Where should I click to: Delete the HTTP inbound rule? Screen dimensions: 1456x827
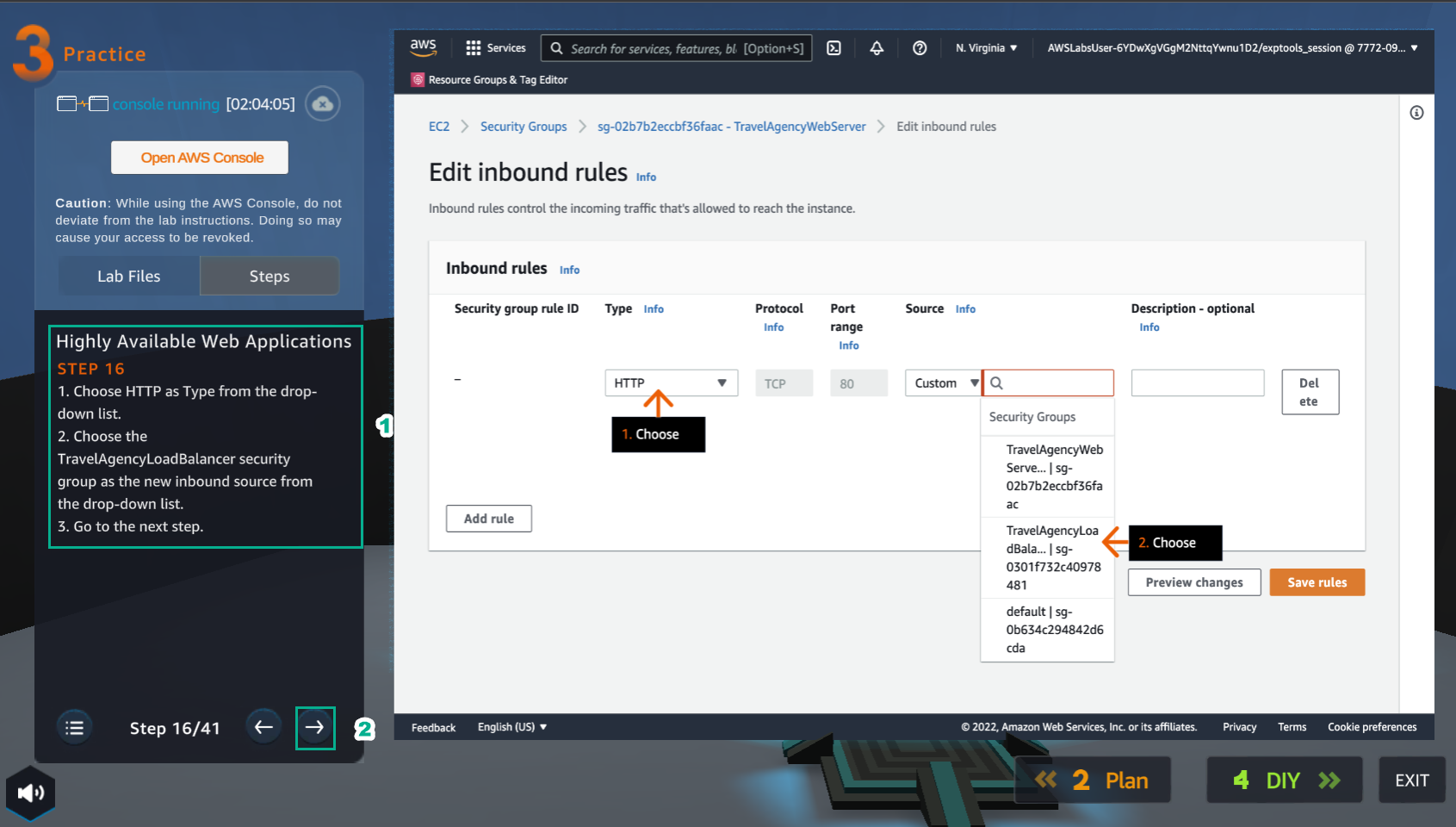coord(1310,392)
